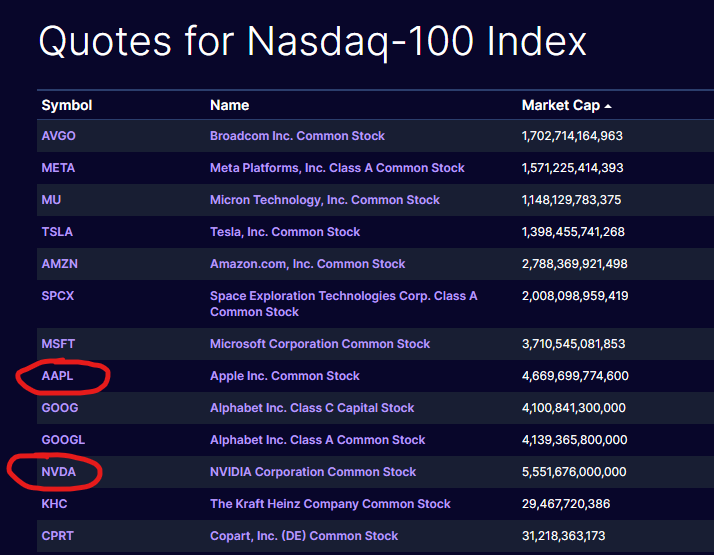
Task: Select Broadcom market cap 1,702,714,164,963
Action: [572, 136]
